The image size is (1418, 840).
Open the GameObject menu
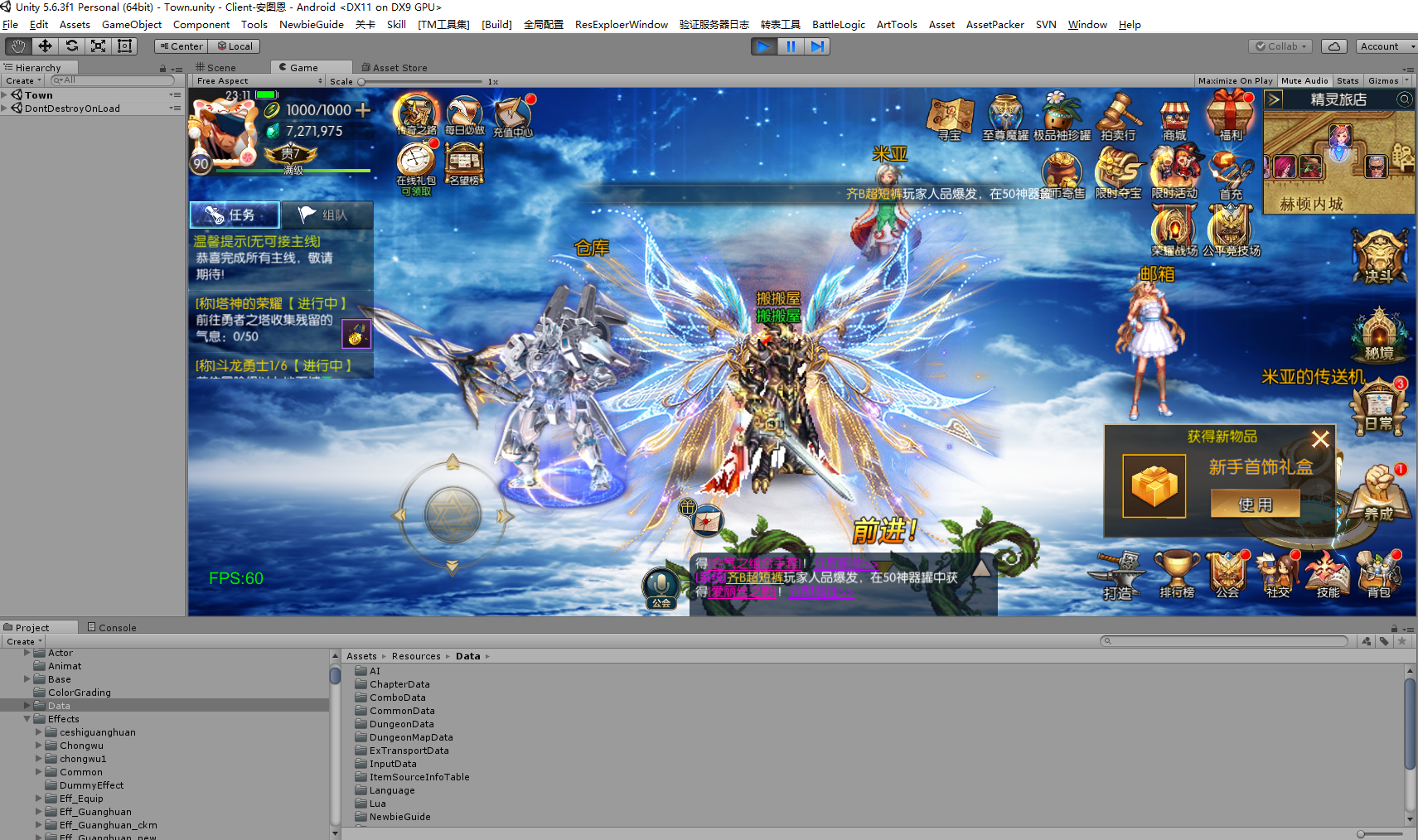point(131,25)
